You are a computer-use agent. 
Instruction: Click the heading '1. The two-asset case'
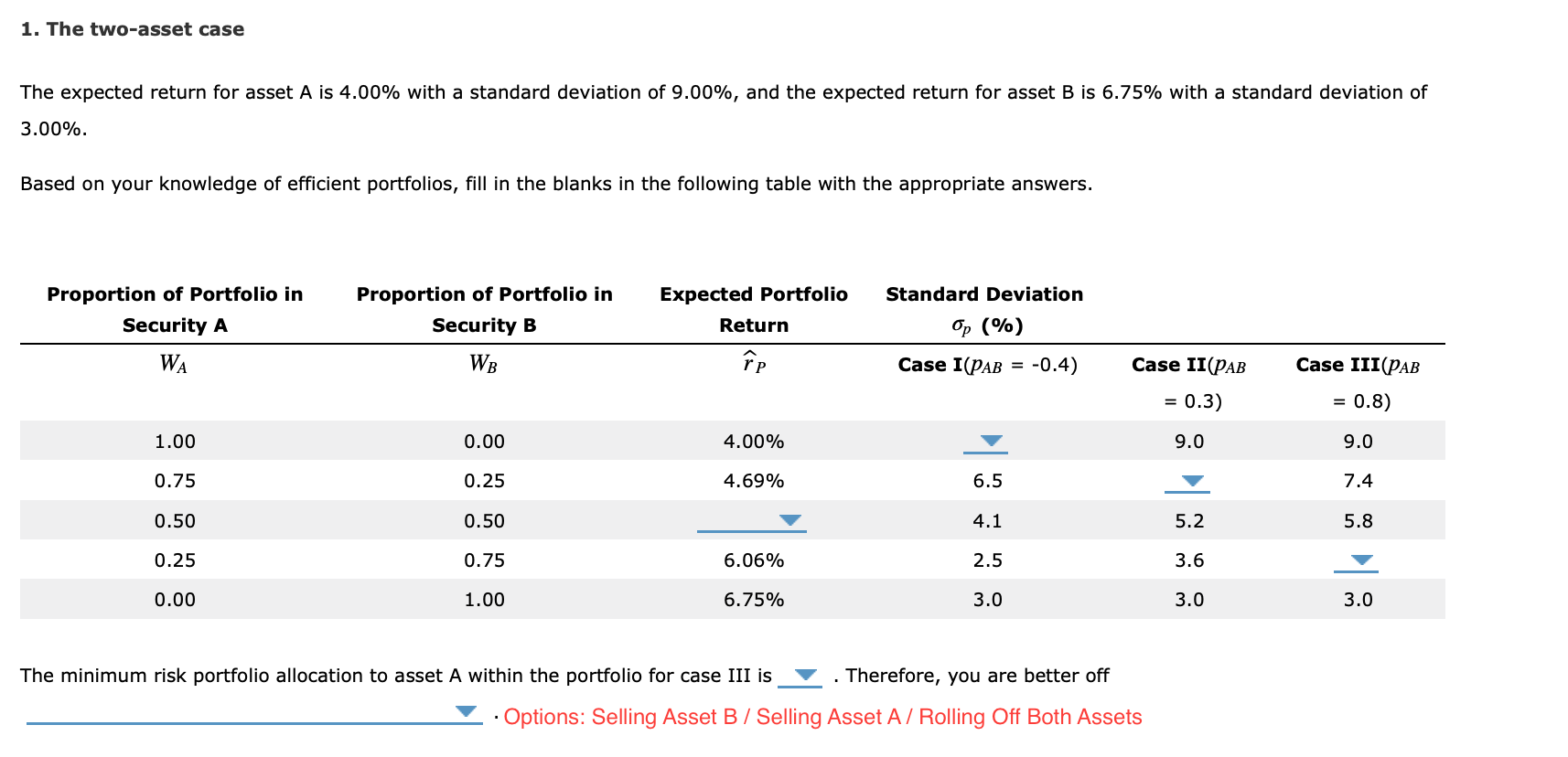(131, 28)
